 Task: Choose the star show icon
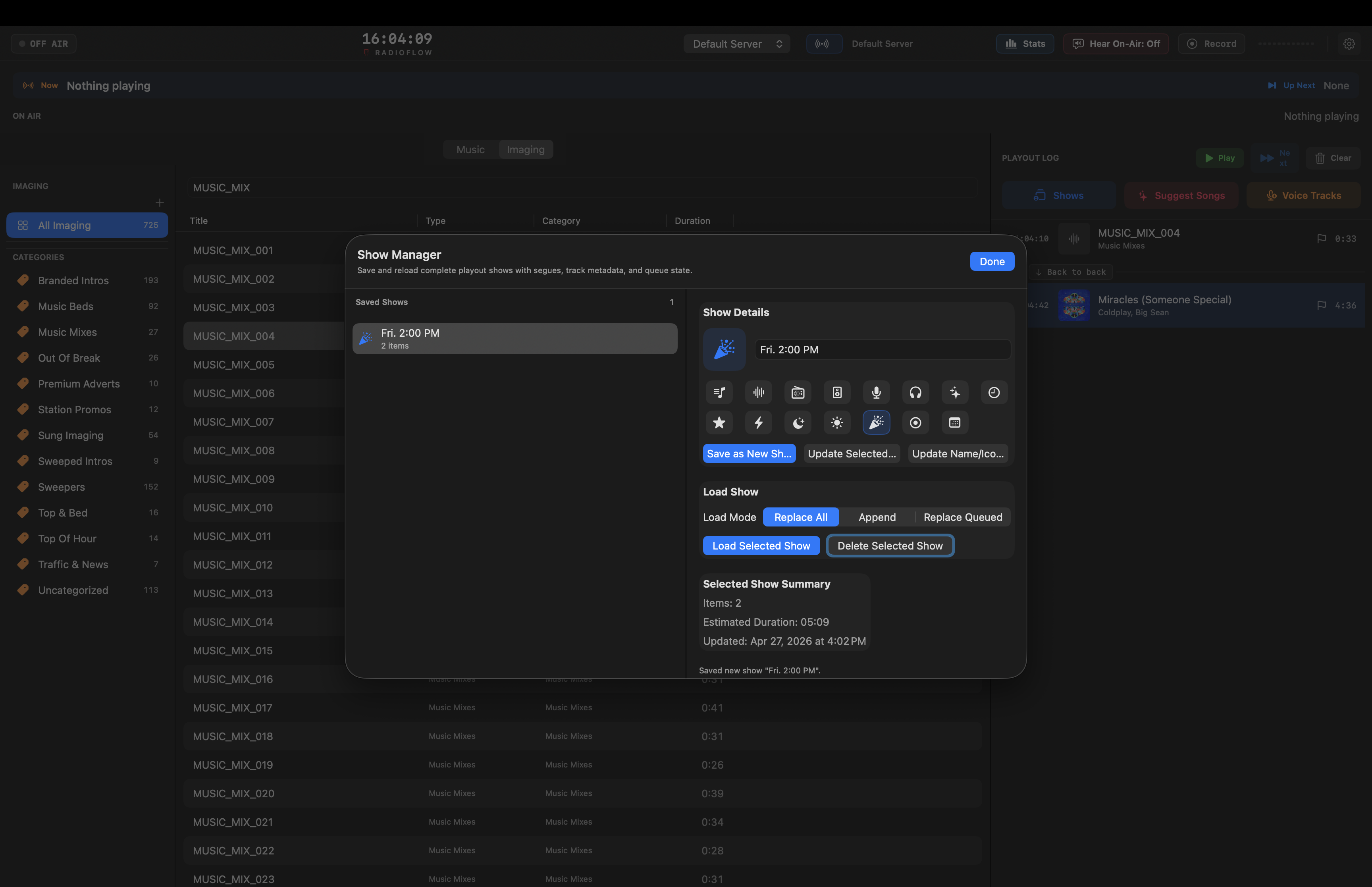point(719,423)
